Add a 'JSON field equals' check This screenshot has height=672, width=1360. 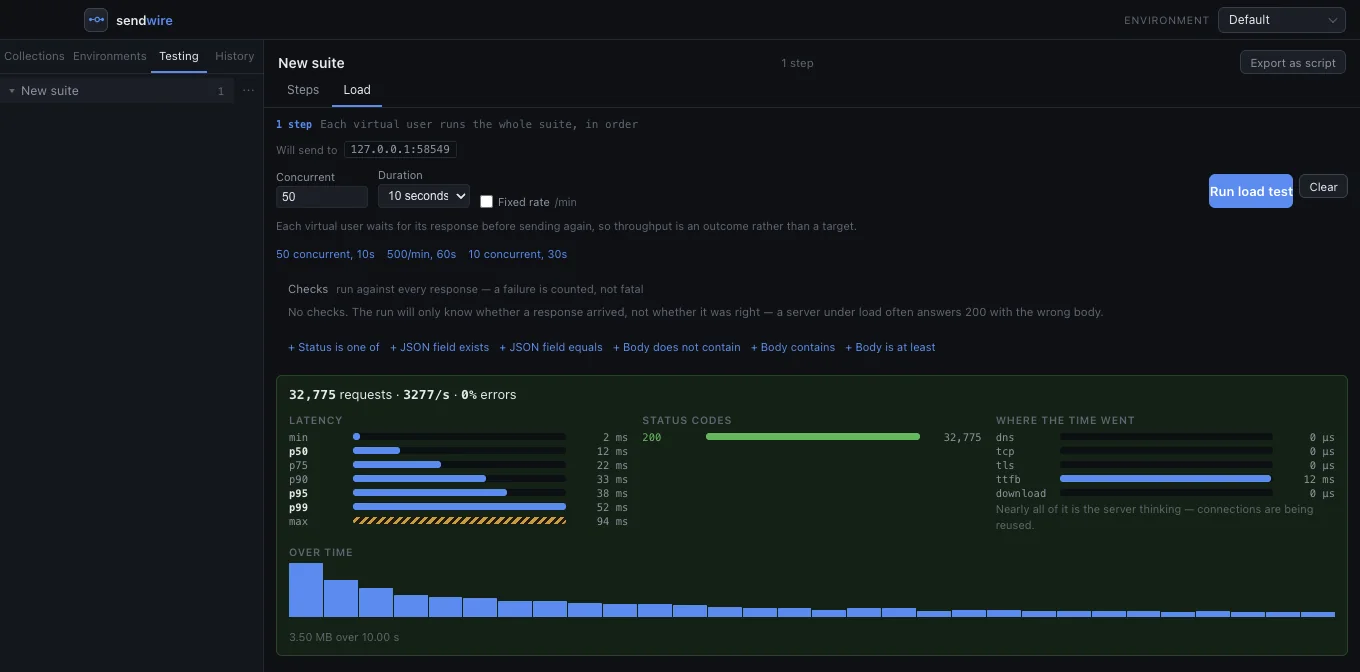[551, 347]
